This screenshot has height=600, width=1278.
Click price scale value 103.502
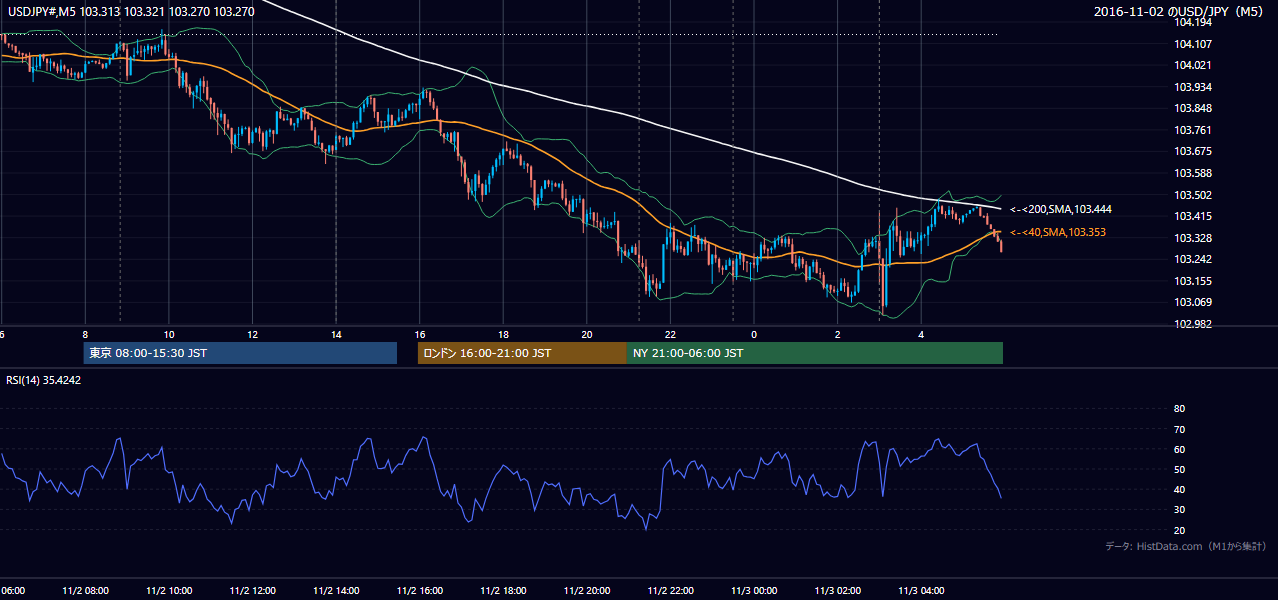pos(1193,195)
